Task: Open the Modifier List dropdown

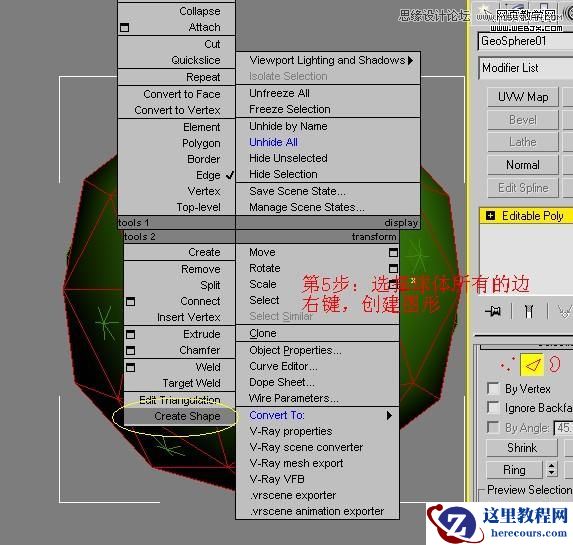Action: pos(525,68)
